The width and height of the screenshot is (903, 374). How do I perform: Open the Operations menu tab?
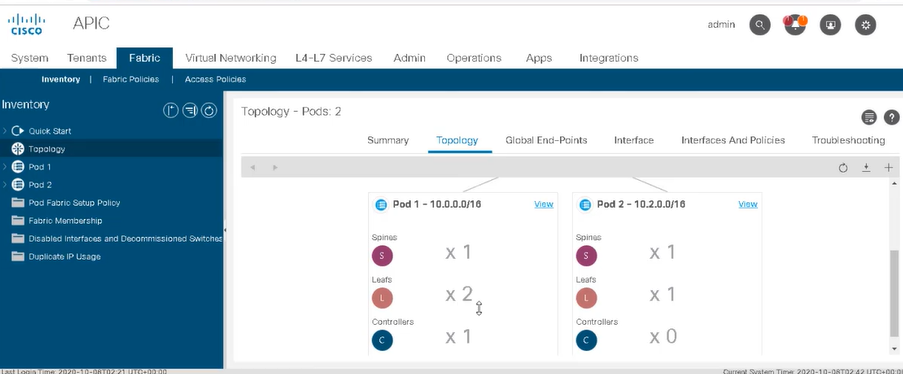[474, 58]
